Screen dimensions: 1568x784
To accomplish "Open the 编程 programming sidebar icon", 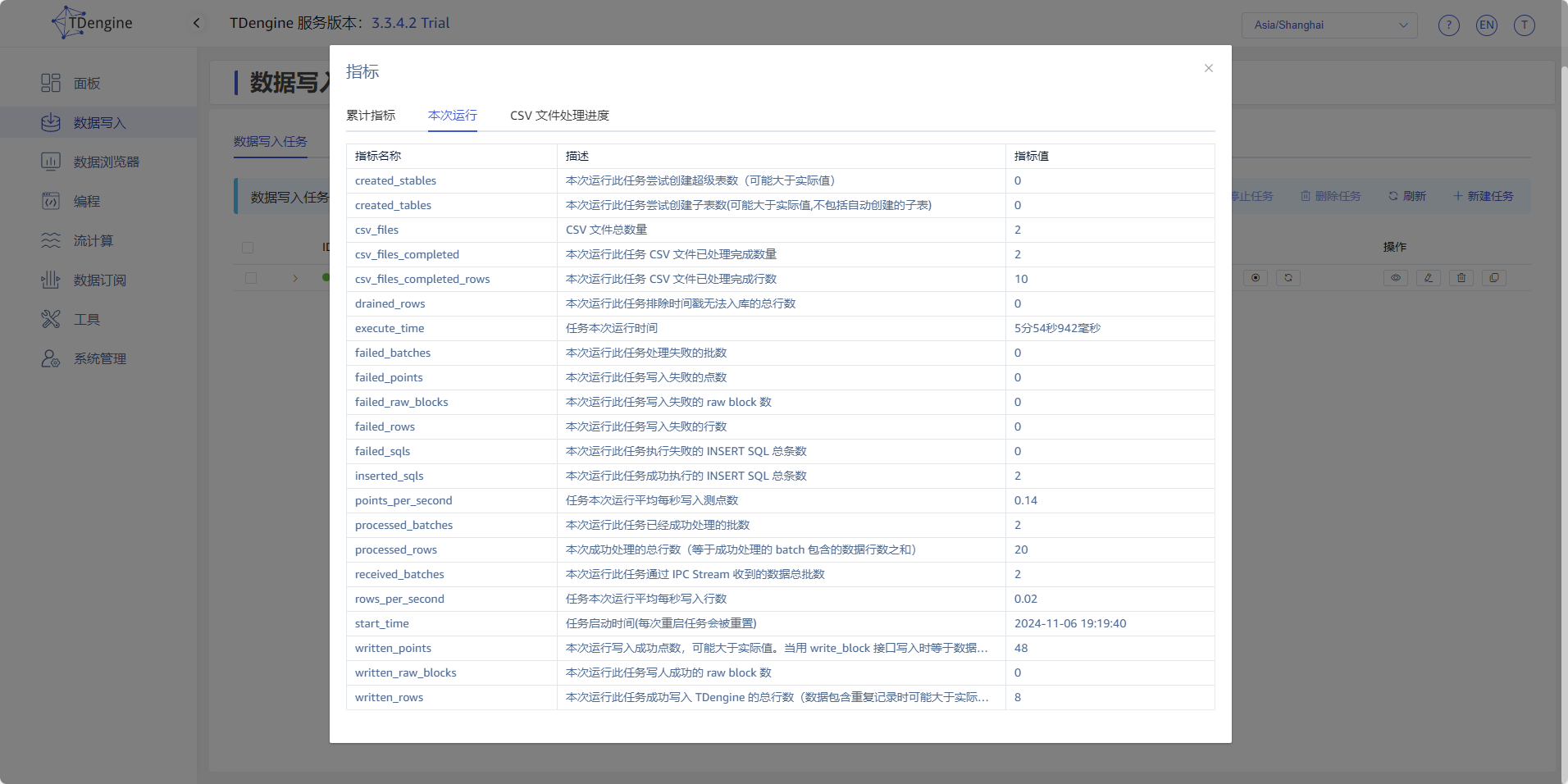I will (51, 201).
